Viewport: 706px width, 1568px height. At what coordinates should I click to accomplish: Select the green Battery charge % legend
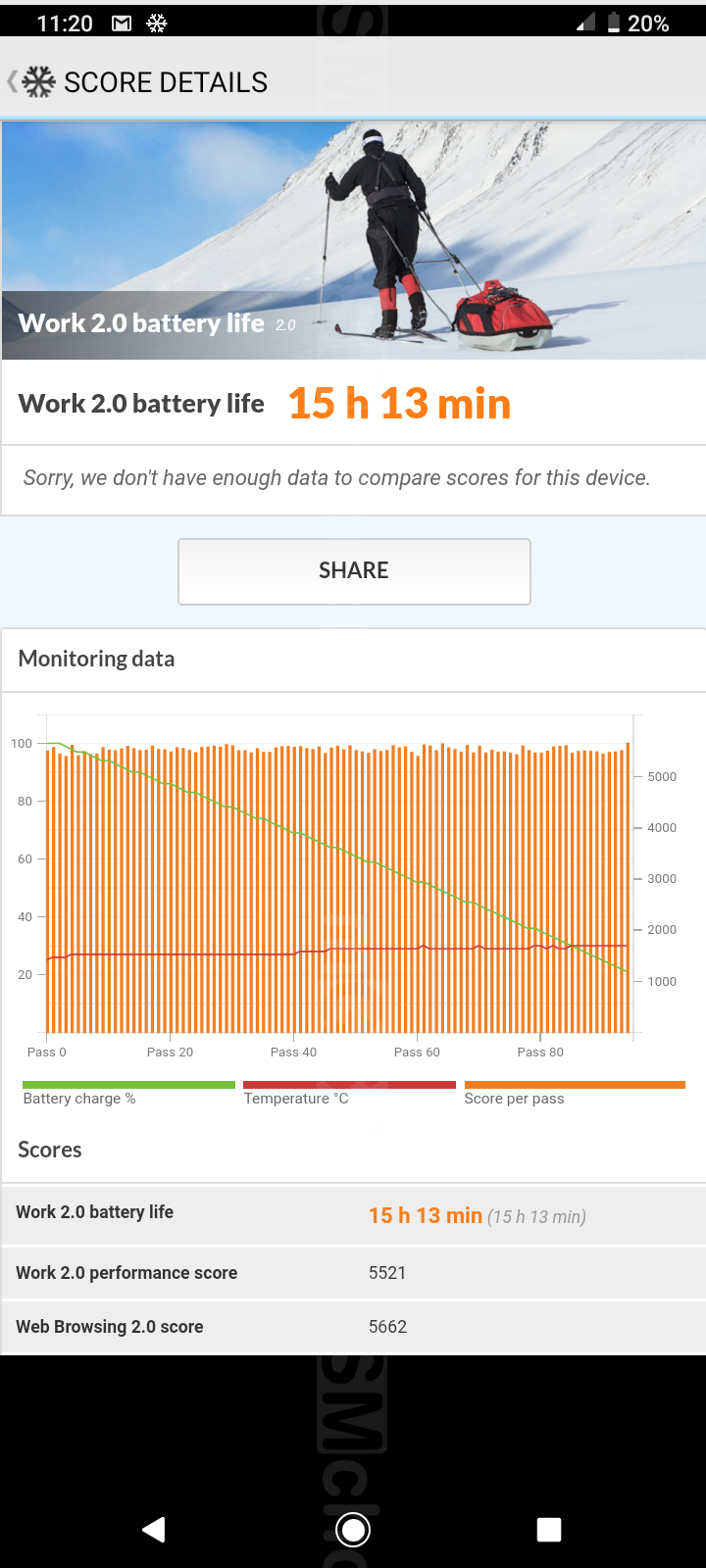128,1093
